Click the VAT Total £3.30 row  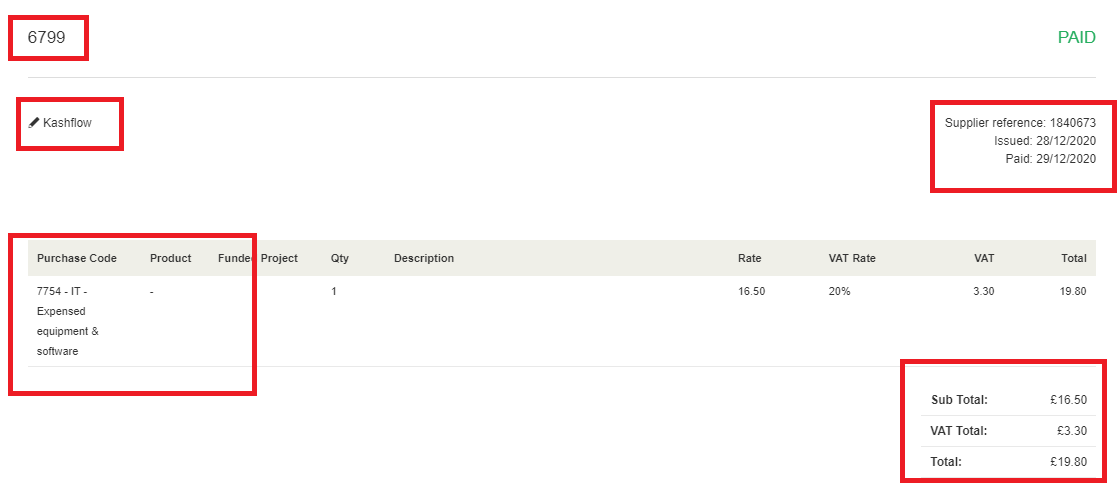pyautogui.click(x=1009, y=431)
